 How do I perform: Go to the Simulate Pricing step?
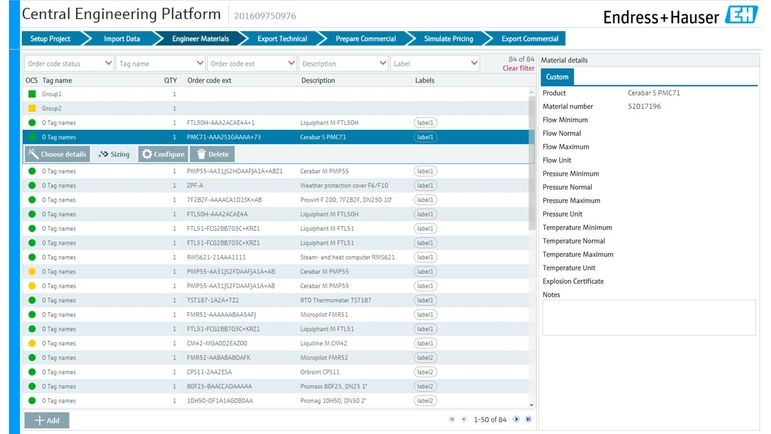coord(448,39)
